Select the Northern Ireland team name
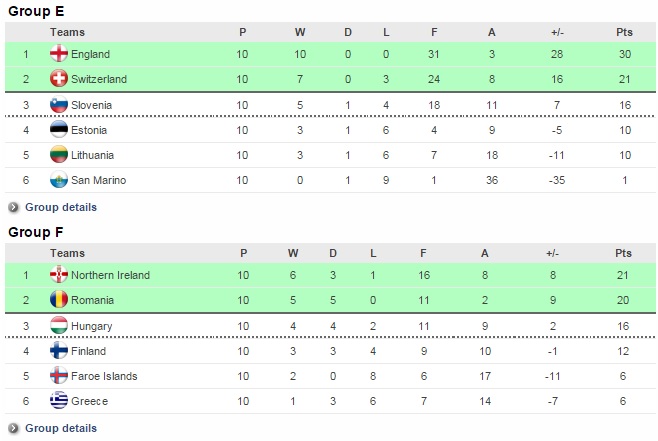Screen dimensions: 658x441 [x=110, y=275]
